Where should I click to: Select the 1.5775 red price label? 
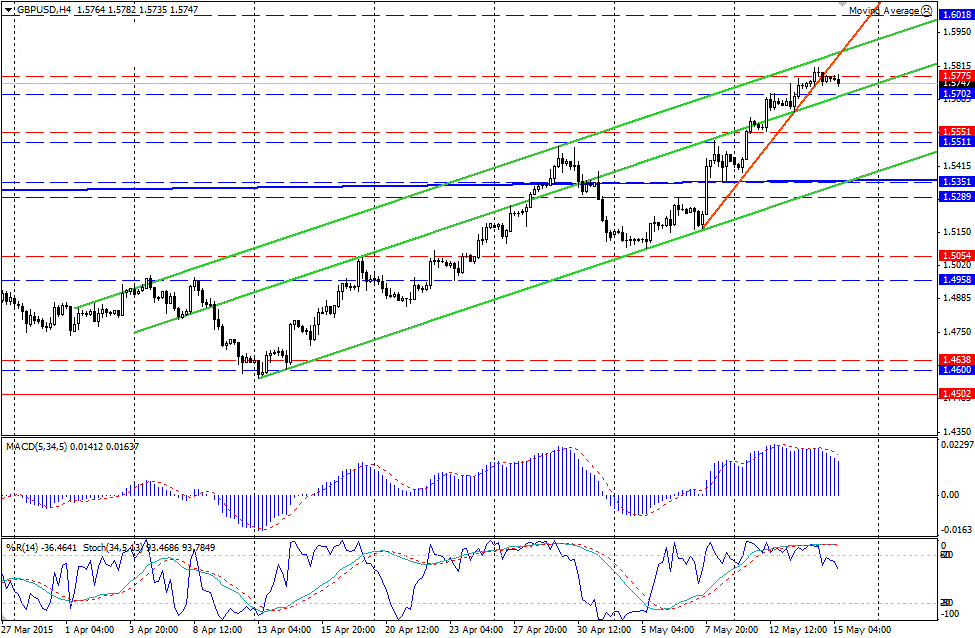point(957,76)
